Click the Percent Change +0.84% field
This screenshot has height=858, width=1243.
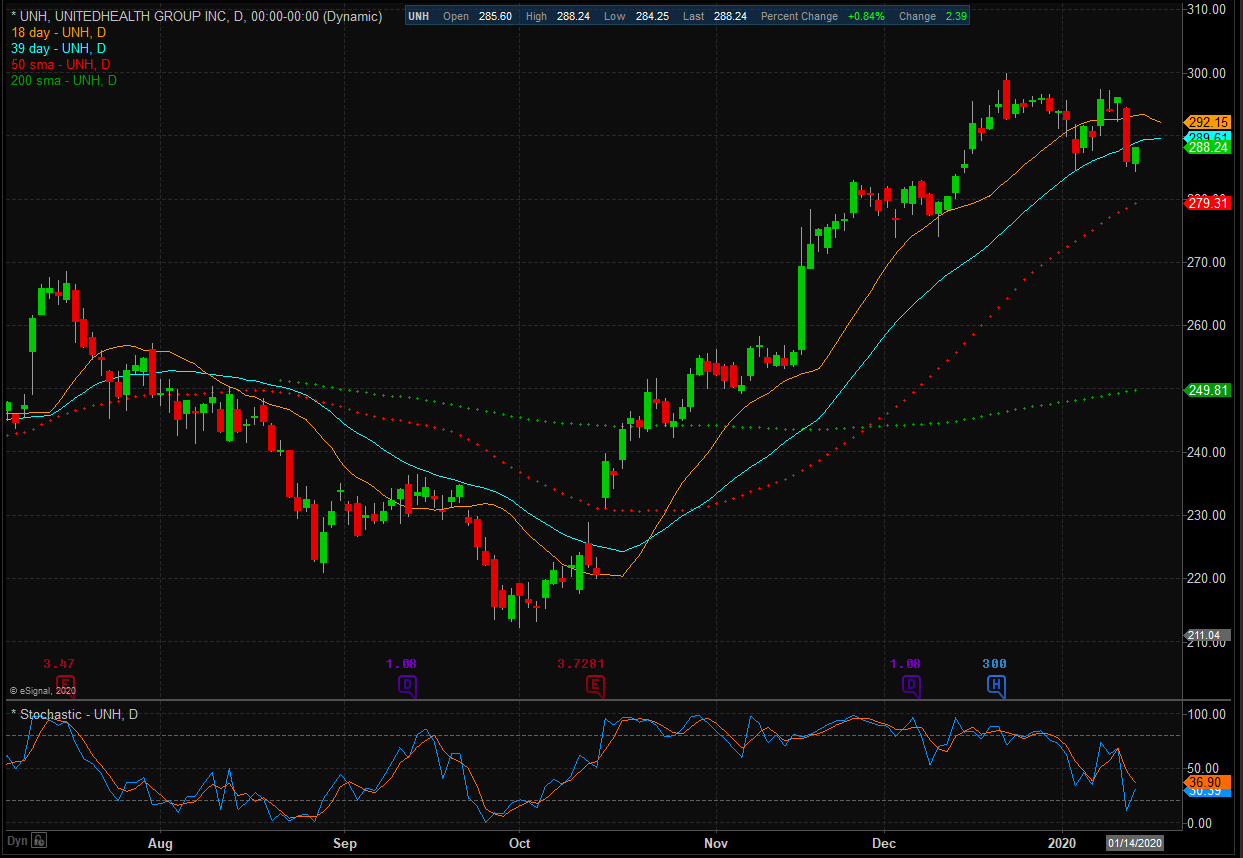(x=822, y=17)
